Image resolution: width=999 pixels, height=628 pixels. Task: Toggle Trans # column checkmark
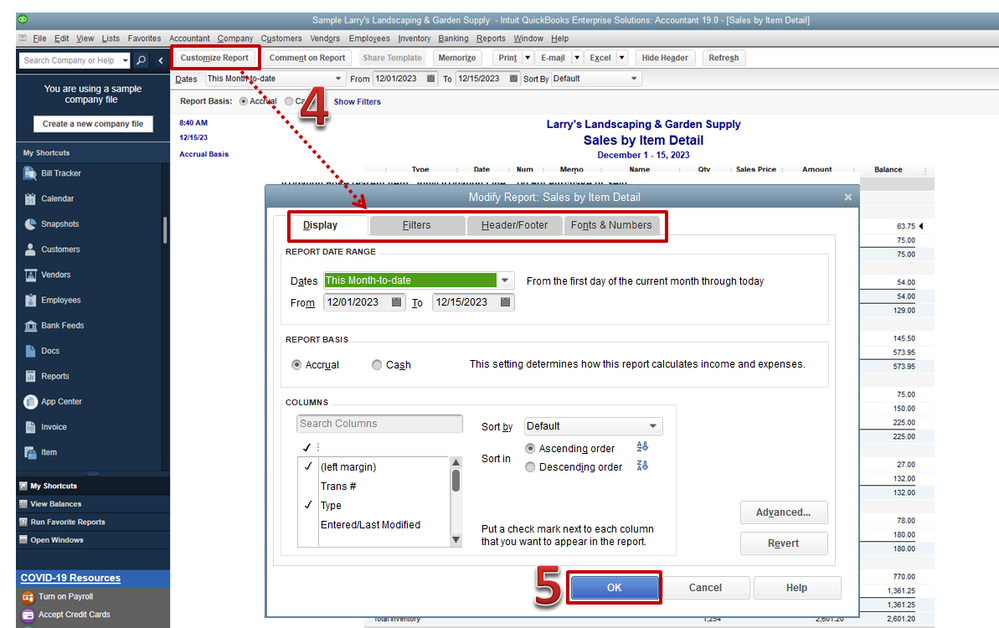click(308, 486)
